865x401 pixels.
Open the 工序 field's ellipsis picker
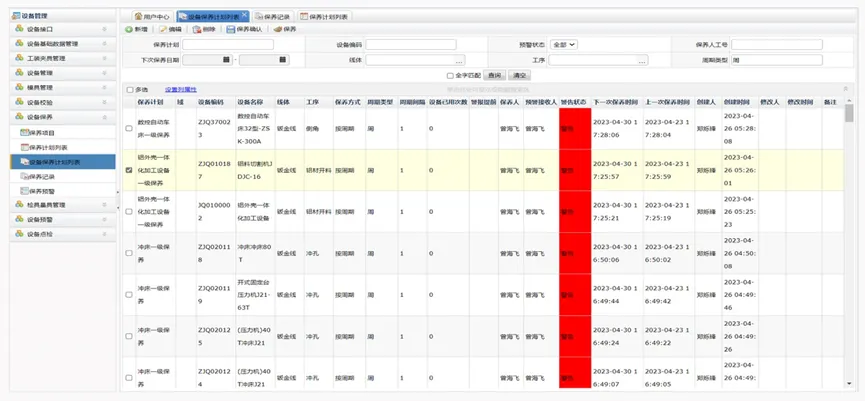[643, 60]
